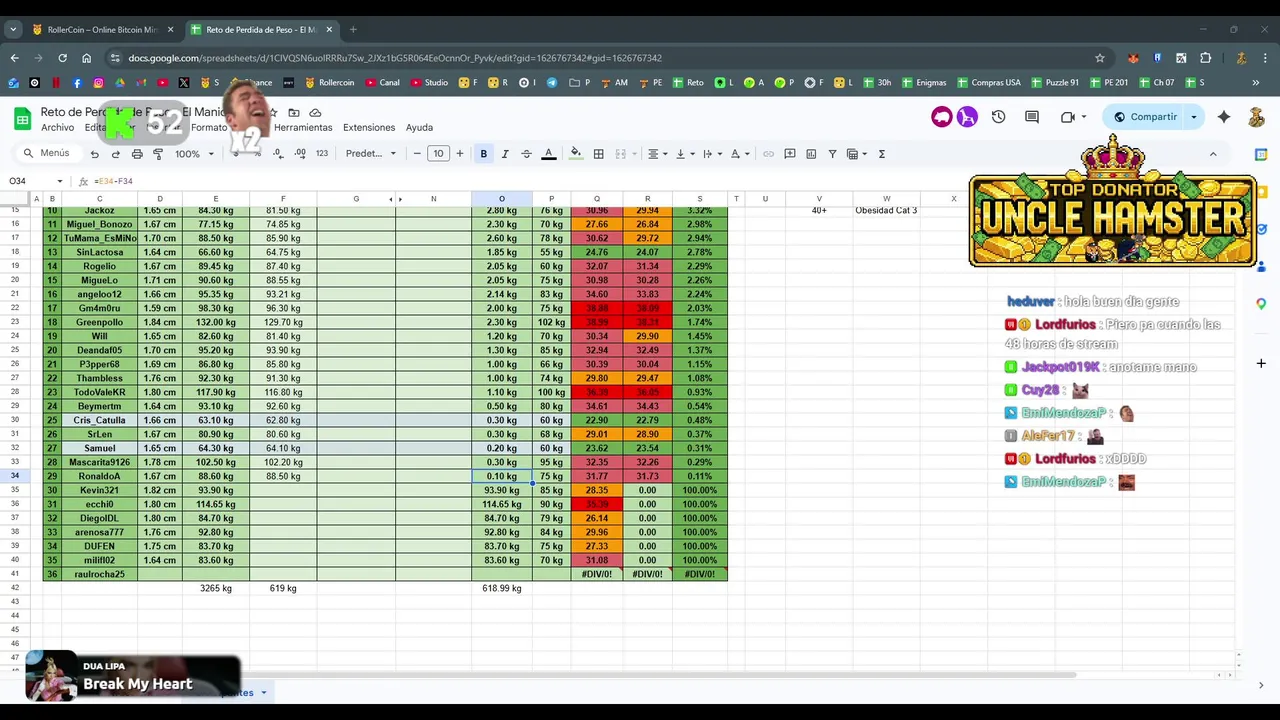This screenshot has height=720, width=1280.
Task: Open the zoom 100% dropdown
Action: coord(195,154)
